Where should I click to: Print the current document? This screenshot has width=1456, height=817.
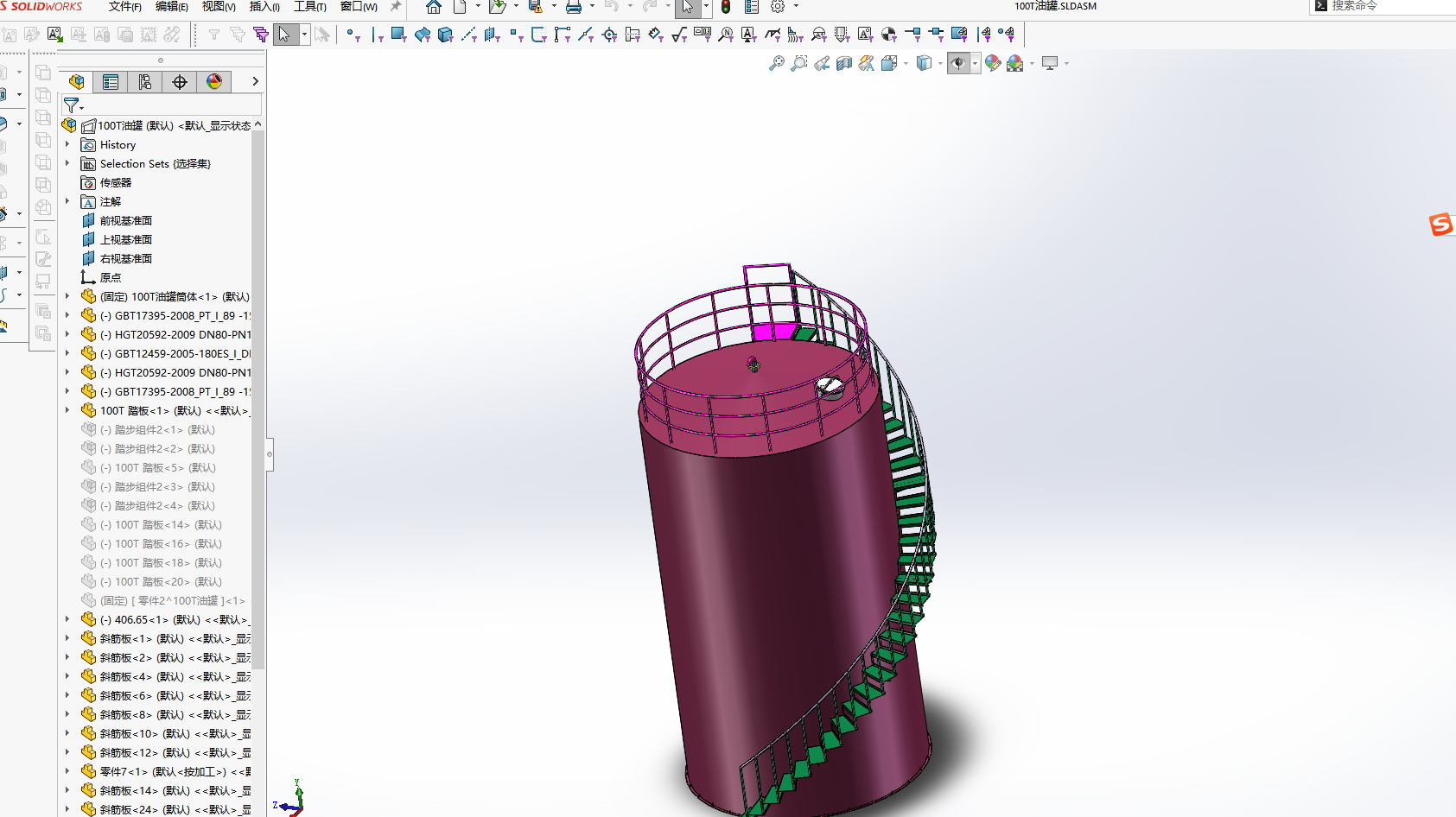574,7
